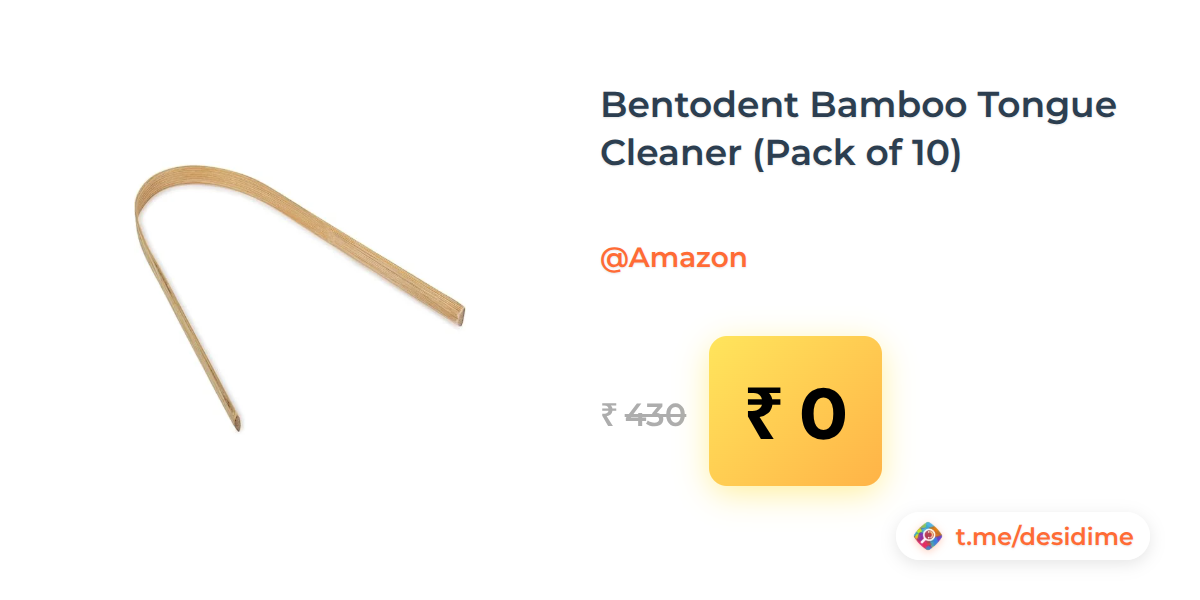Click the (Pack of 10) text

pos(856,156)
